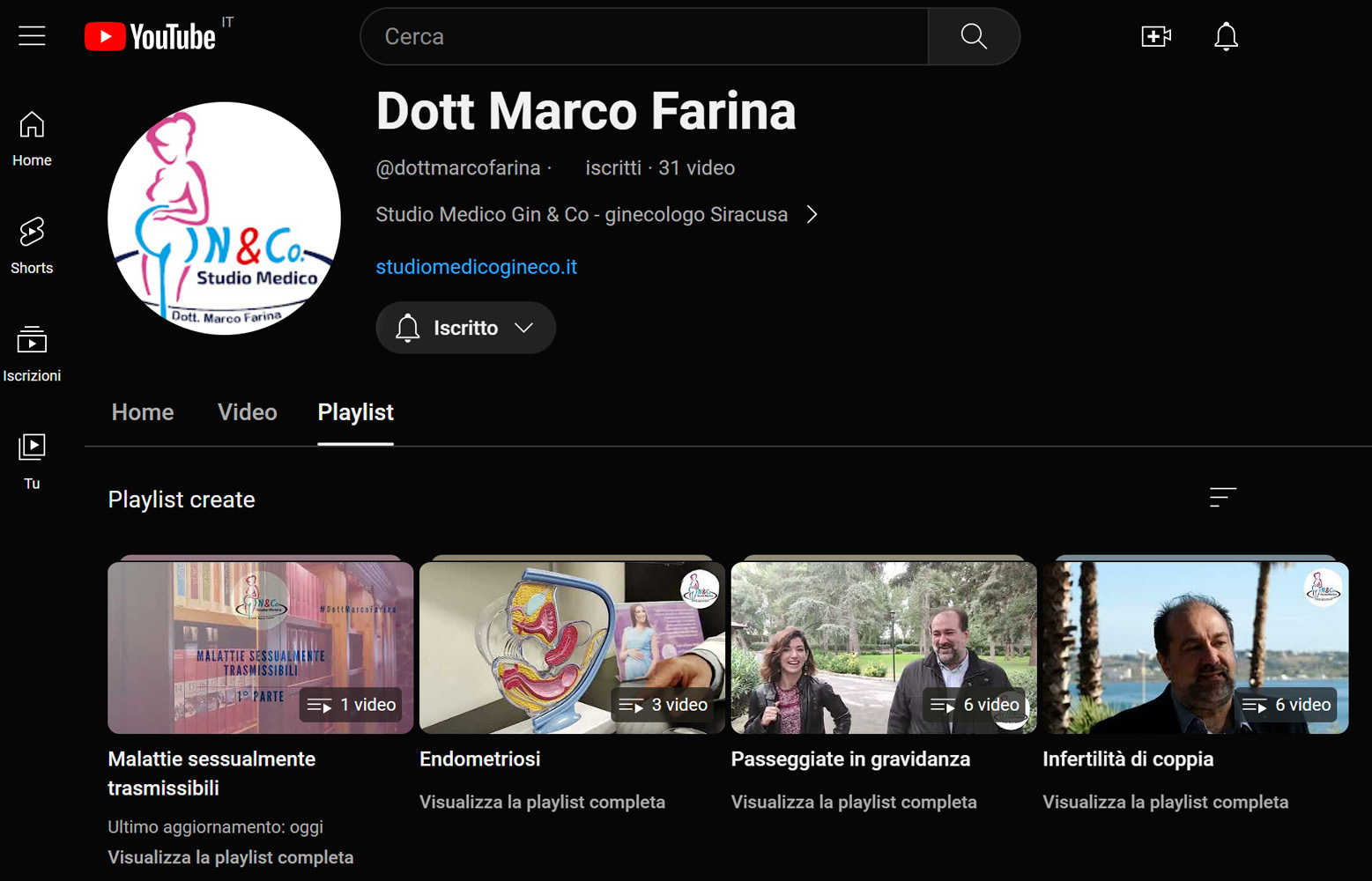Open the Create video icon
Image resolution: width=1372 pixels, height=881 pixels.
(1155, 36)
